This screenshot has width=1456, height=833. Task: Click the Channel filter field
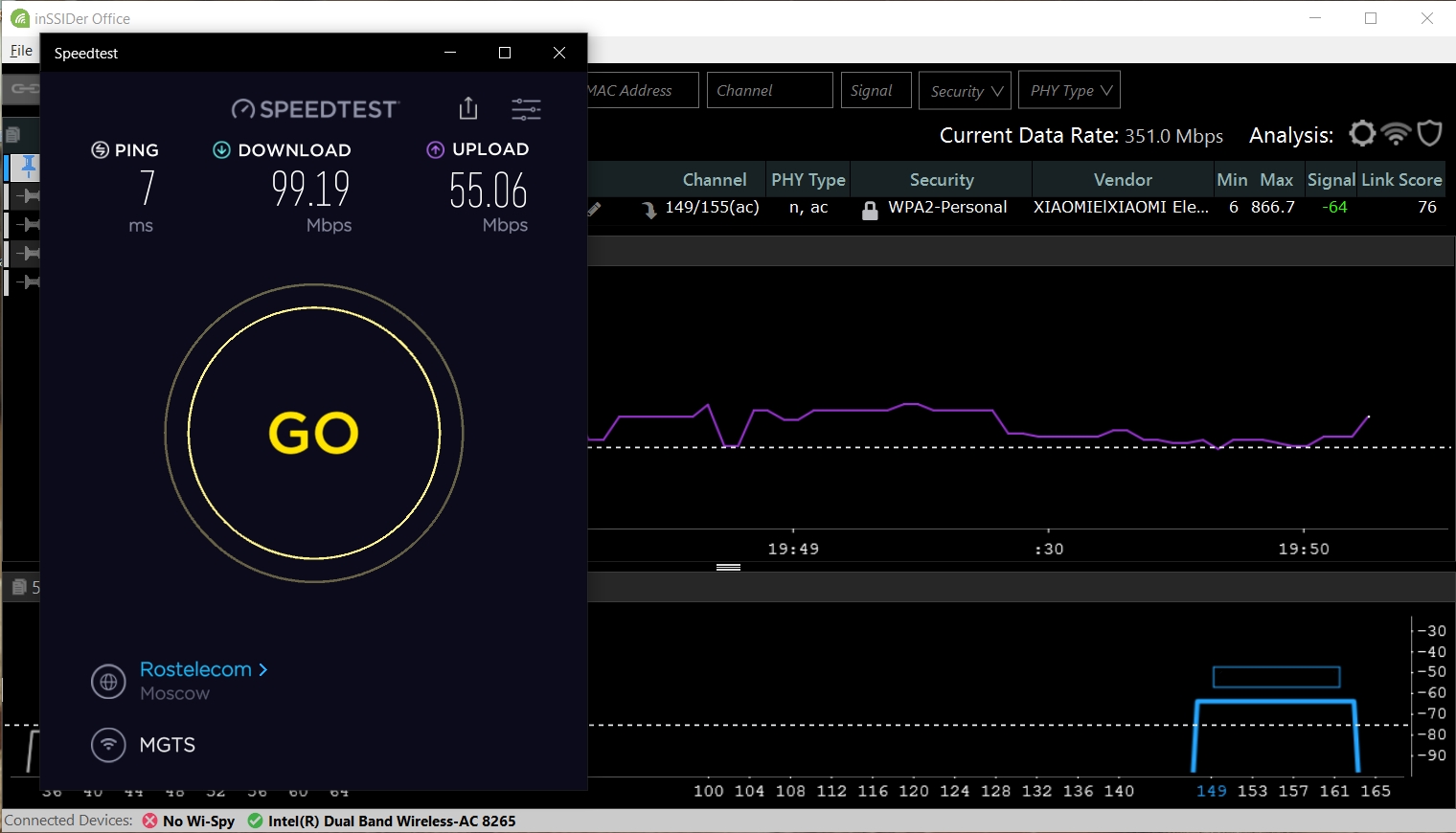click(x=770, y=90)
